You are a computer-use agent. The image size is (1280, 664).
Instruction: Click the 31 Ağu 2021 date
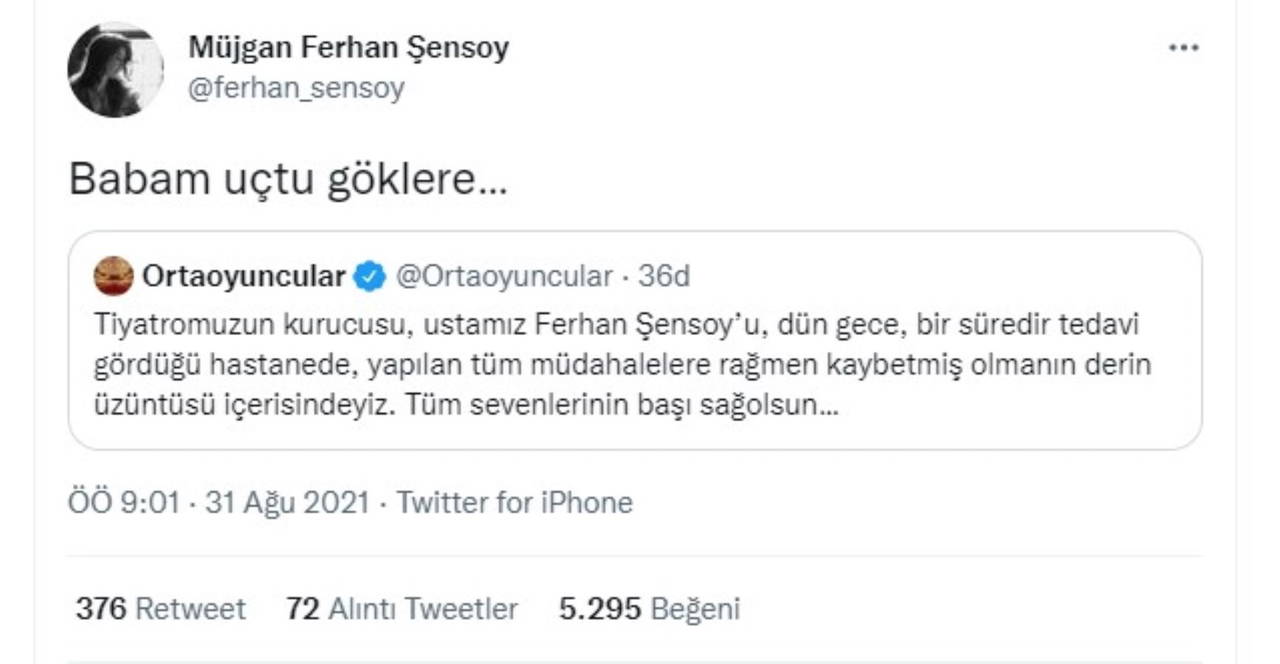[x=287, y=502]
